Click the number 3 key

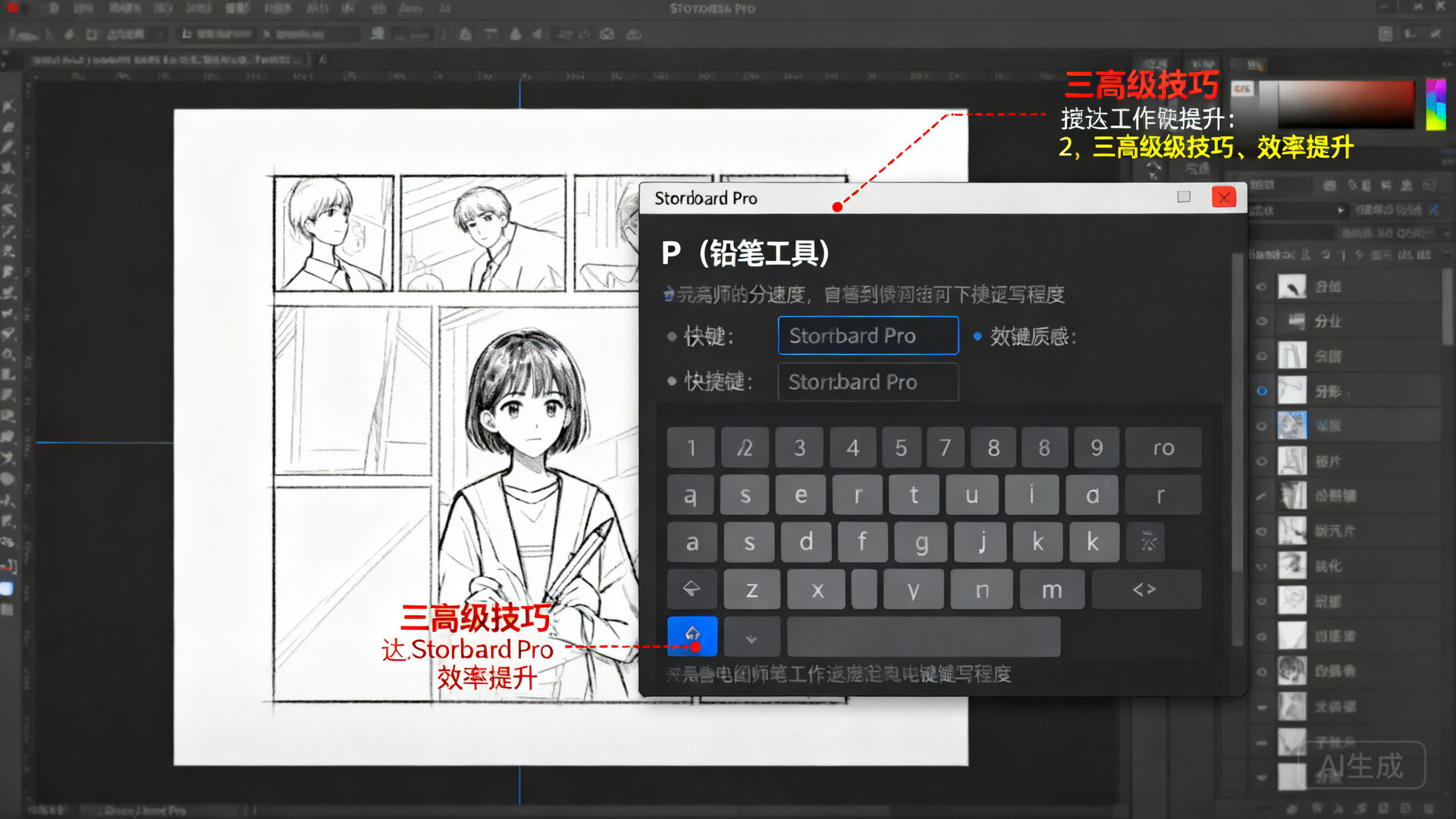[799, 447]
